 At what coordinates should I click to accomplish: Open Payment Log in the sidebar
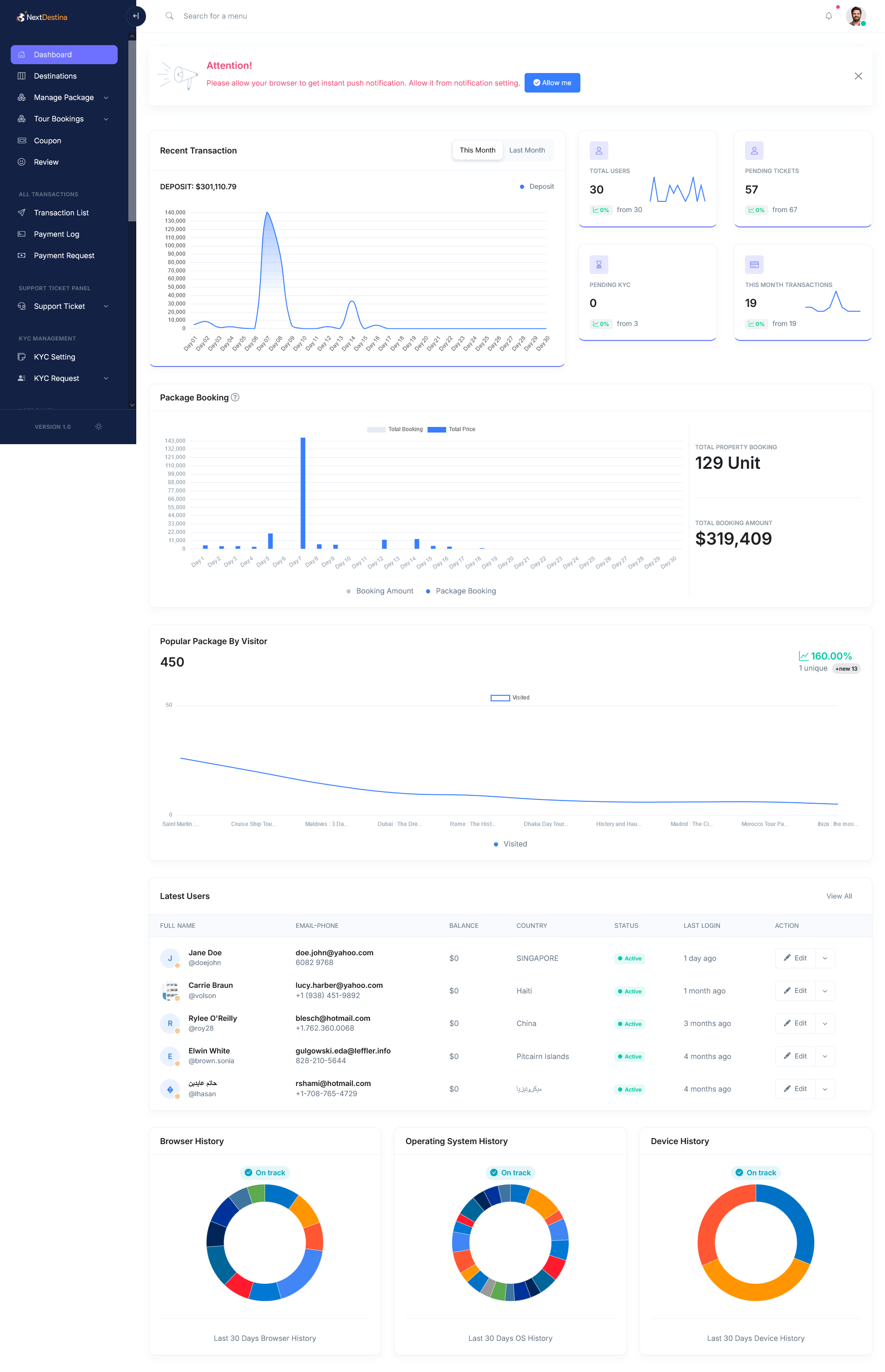tap(64, 234)
